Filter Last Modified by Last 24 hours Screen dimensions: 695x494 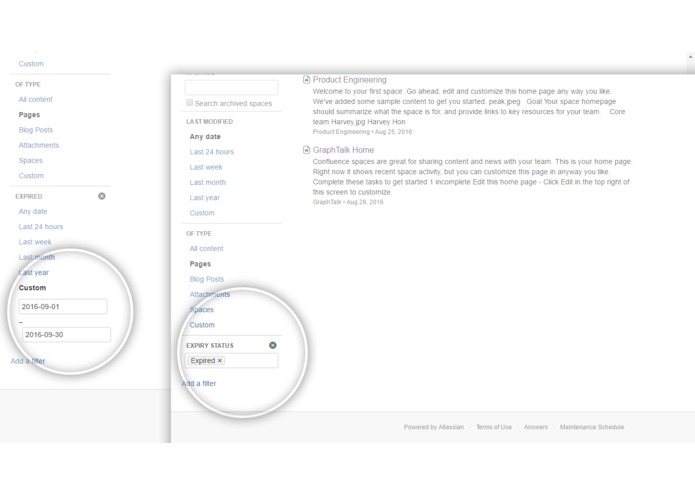point(211,152)
